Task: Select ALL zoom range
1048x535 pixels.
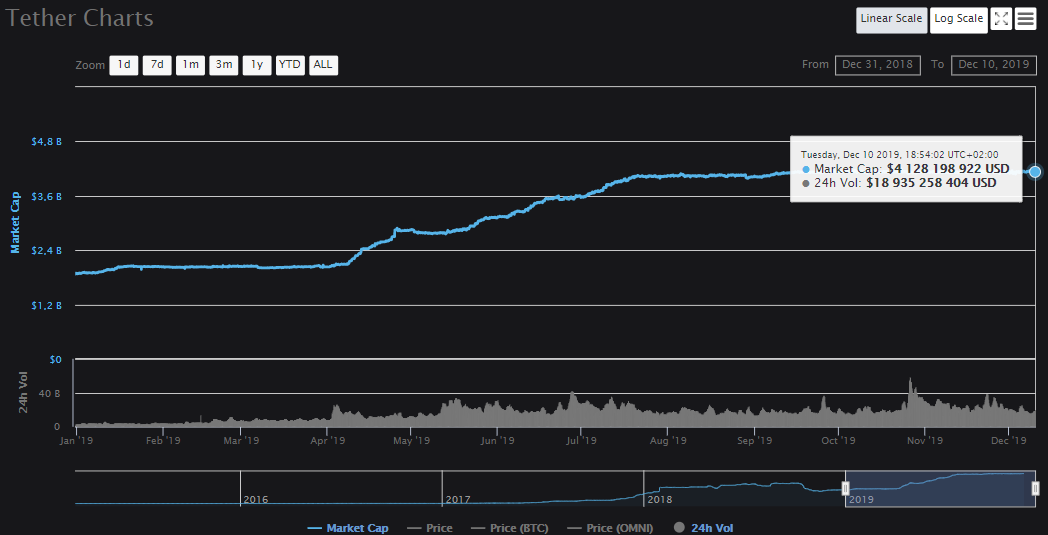Action: [x=323, y=65]
